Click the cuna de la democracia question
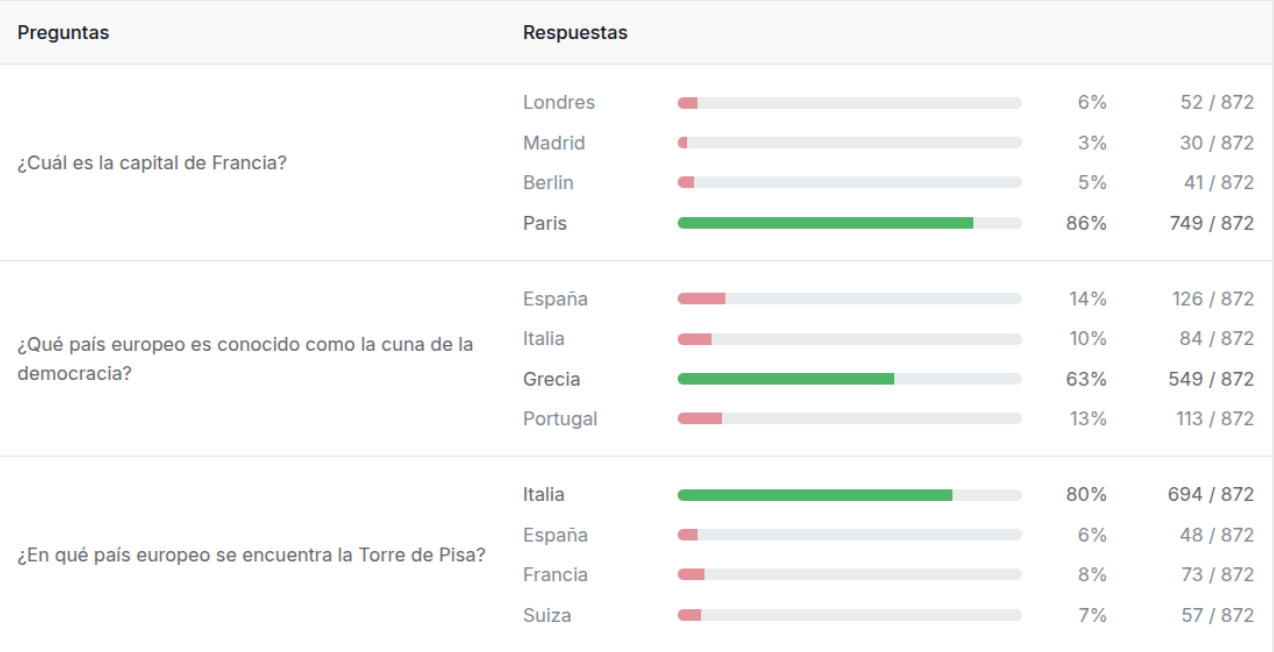The width and height of the screenshot is (1274, 652). click(245, 359)
